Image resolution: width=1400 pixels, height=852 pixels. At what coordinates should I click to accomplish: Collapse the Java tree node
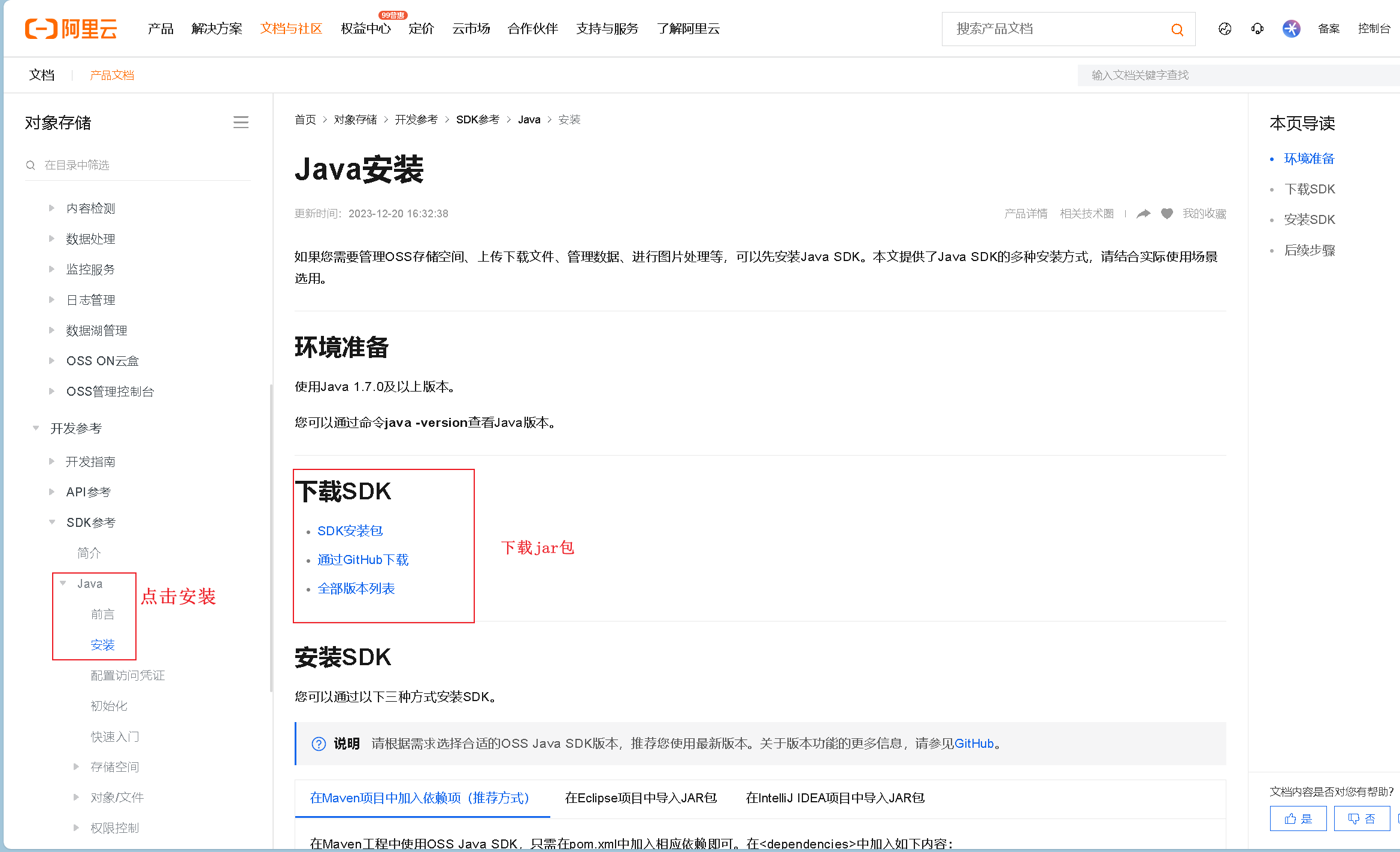(63, 584)
